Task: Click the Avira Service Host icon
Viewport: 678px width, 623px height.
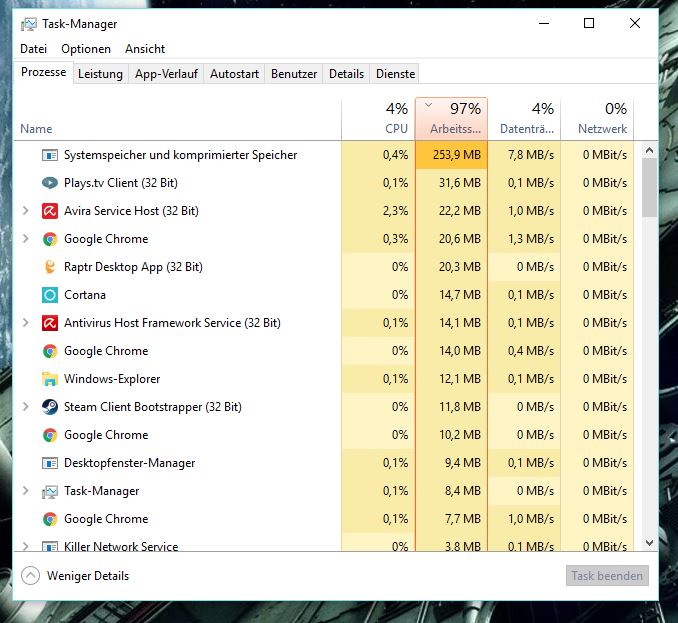Action: (50, 211)
